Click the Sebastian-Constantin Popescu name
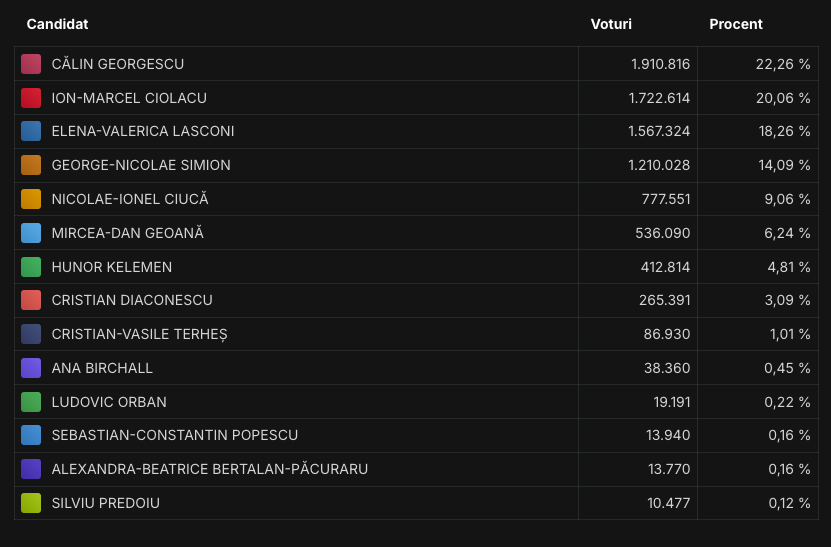Viewport: 831px width, 547px height. pos(174,435)
